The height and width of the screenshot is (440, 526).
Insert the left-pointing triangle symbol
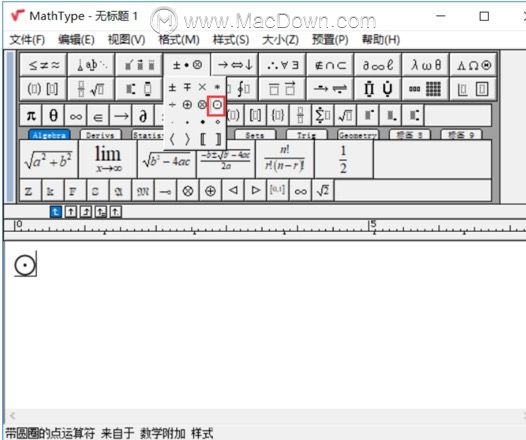pyautogui.click(x=233, y=191)
